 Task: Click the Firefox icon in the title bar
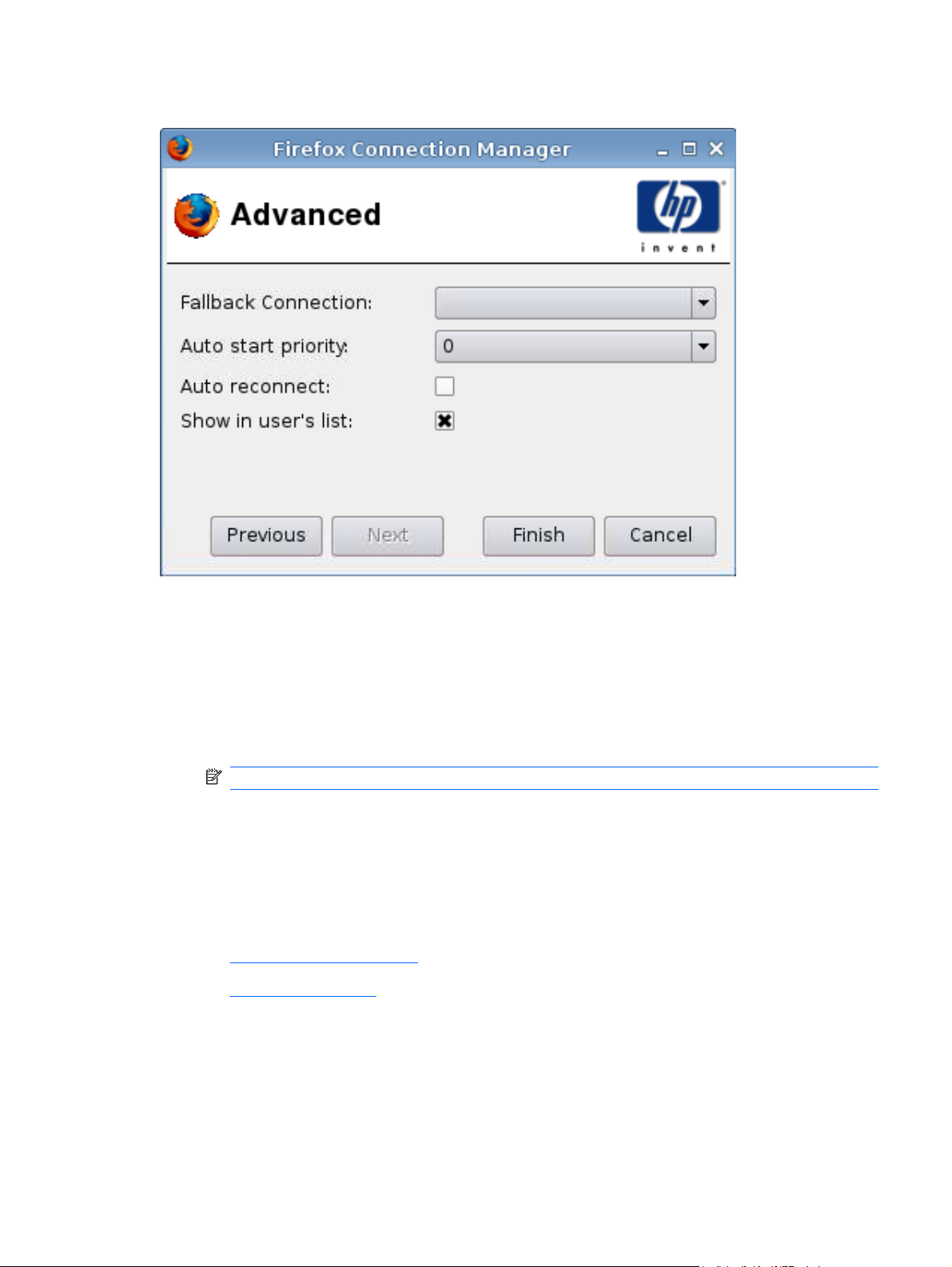[x=180, y=148]
